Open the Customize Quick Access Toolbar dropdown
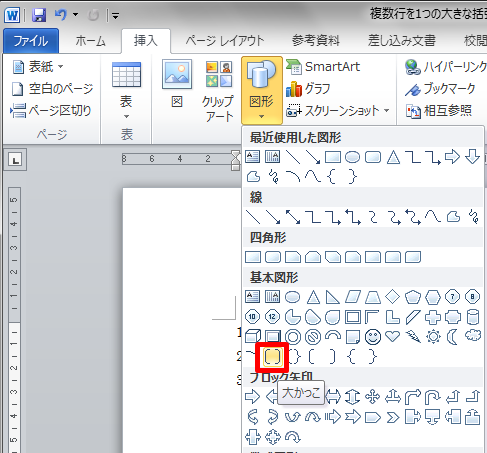 pos(115,15)
